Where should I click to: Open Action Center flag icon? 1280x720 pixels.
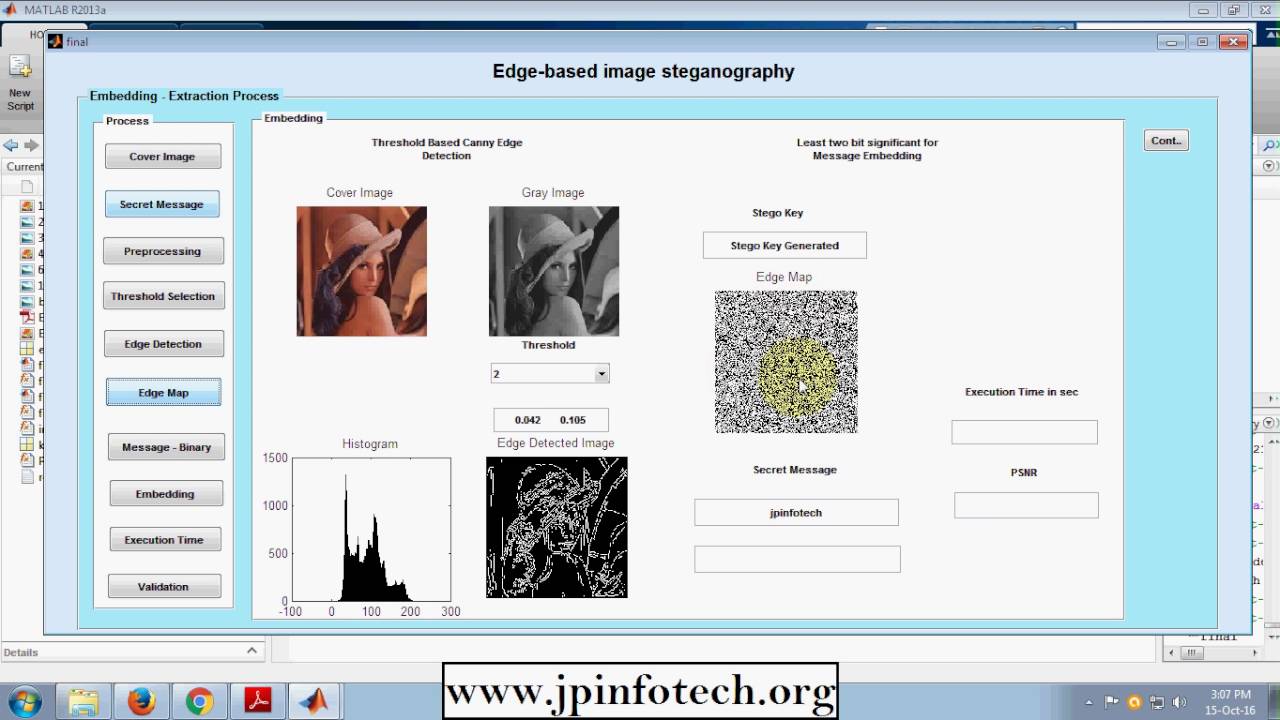pos(1112,702)
